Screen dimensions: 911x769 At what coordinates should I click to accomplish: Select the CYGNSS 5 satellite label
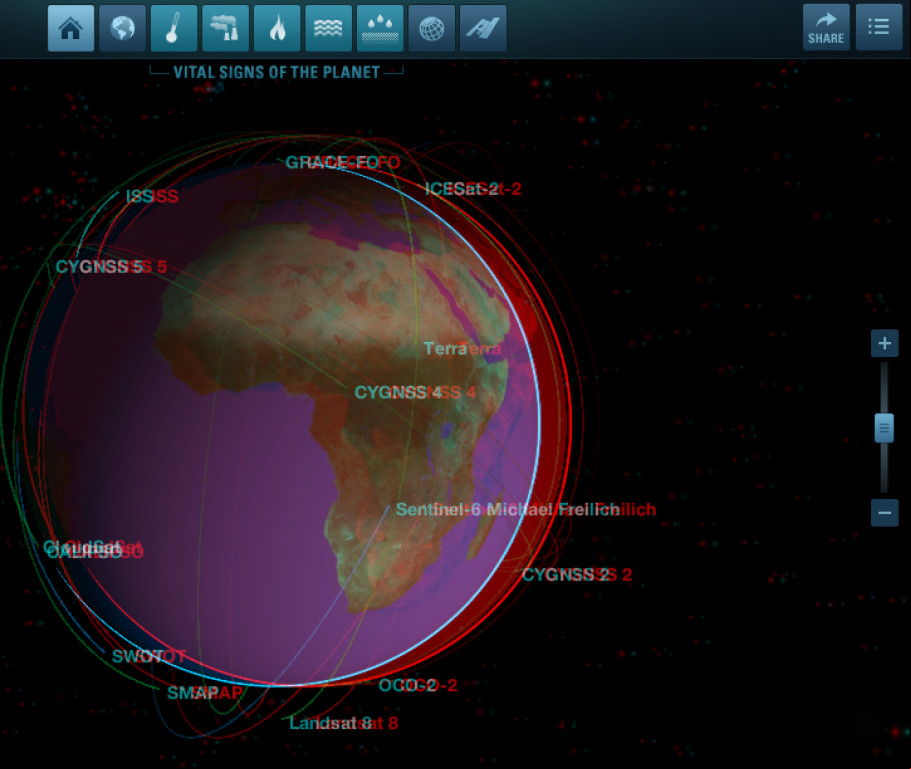coord(111,267)
